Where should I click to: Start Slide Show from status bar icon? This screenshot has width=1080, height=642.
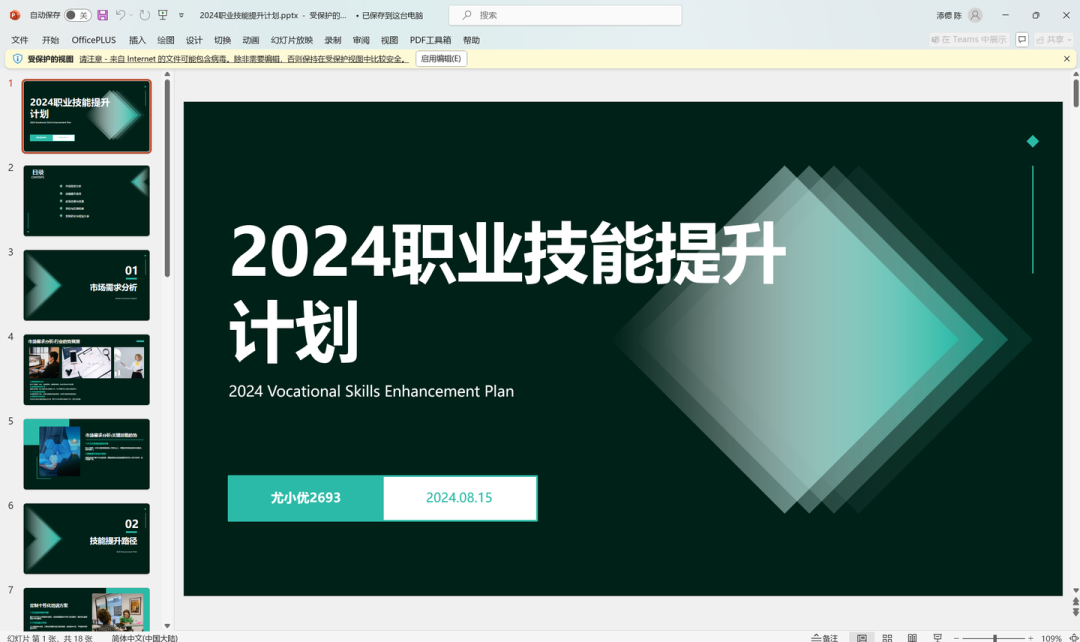click(x=937, y=638)
